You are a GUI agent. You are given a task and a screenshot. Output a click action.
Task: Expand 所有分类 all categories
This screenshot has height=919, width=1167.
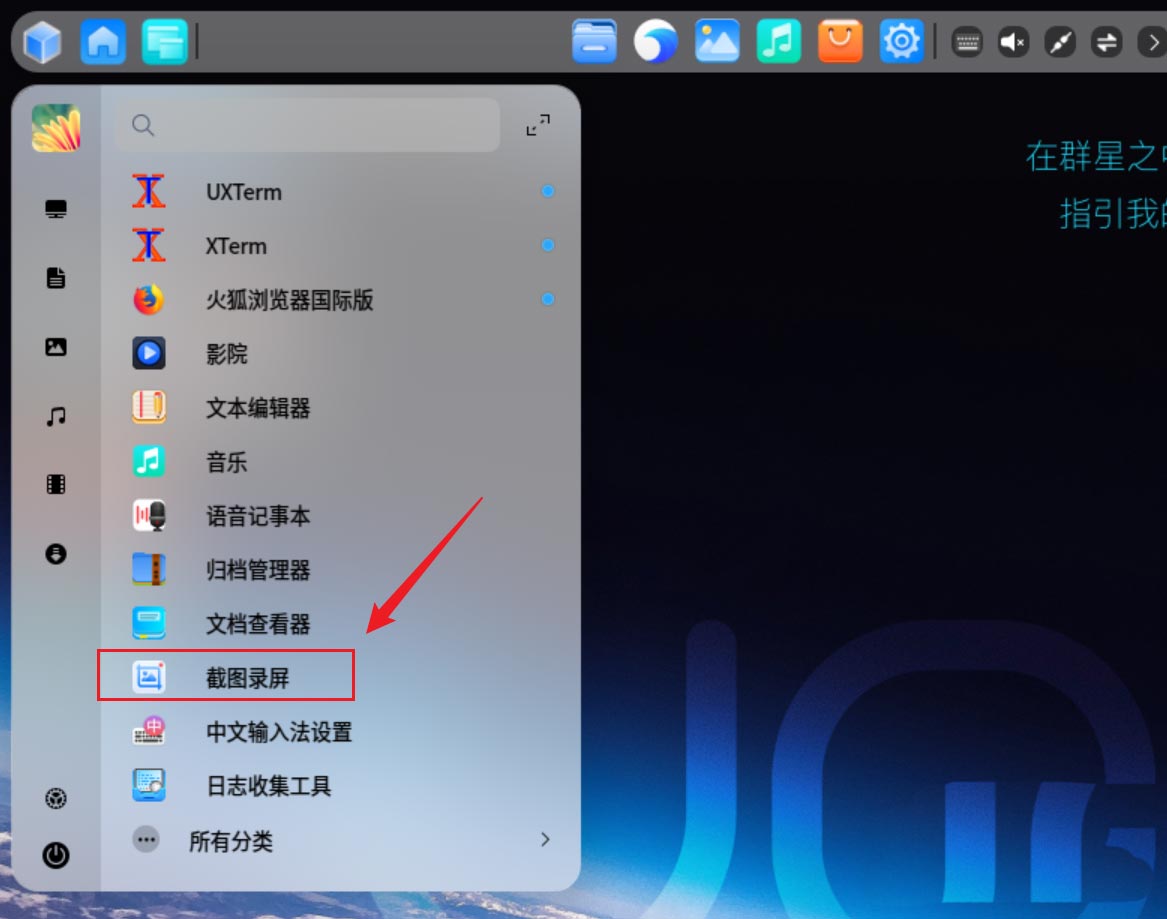point(340,840)
